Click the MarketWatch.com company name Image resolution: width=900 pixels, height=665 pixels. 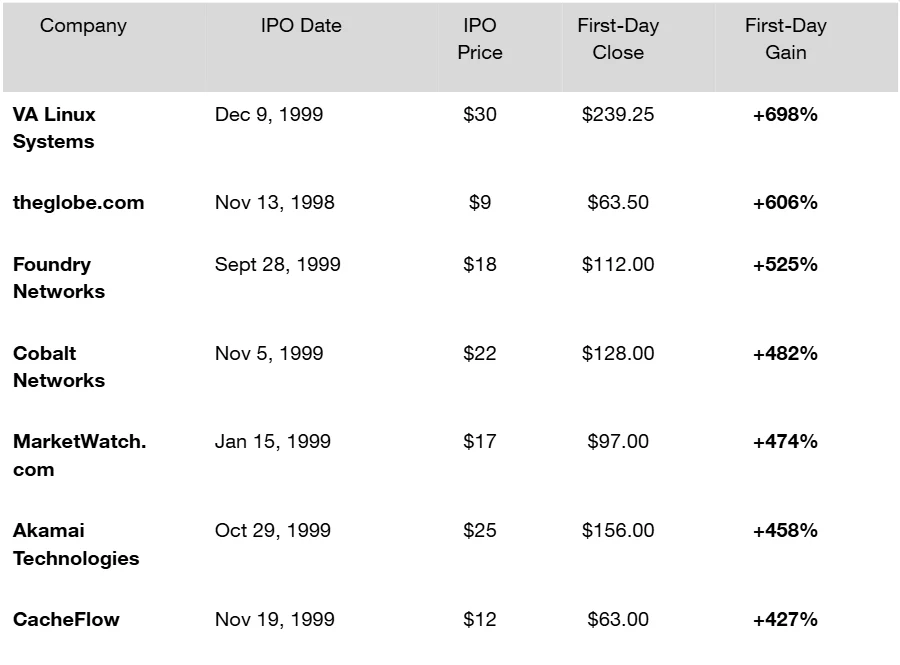[x=79, y=455]
